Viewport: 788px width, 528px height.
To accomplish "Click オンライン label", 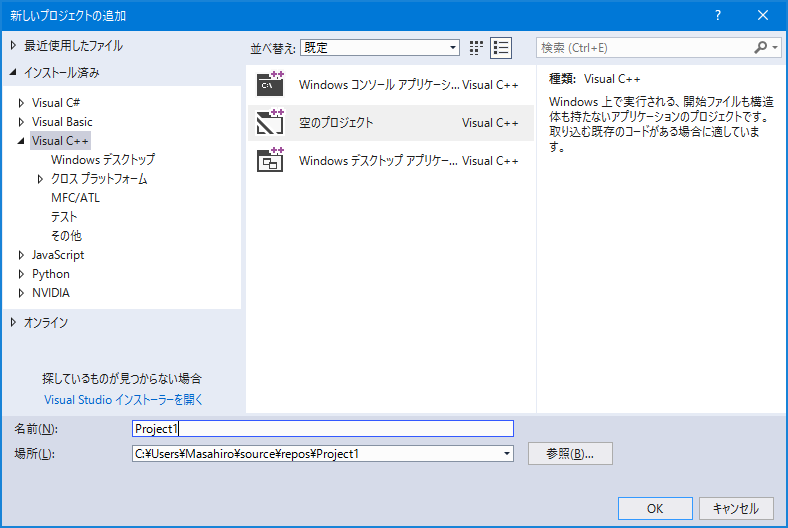I will click(x=46, y=323).
